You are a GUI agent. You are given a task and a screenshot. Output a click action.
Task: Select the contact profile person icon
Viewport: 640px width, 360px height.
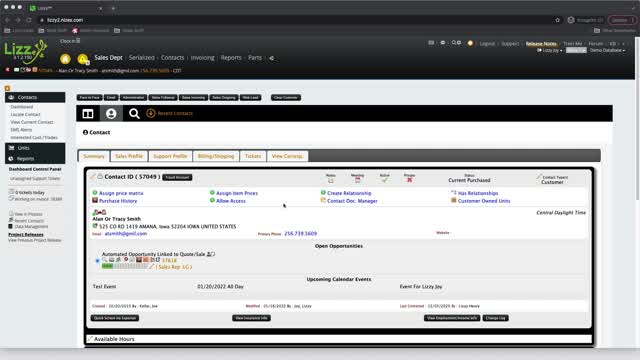point(111,113)
